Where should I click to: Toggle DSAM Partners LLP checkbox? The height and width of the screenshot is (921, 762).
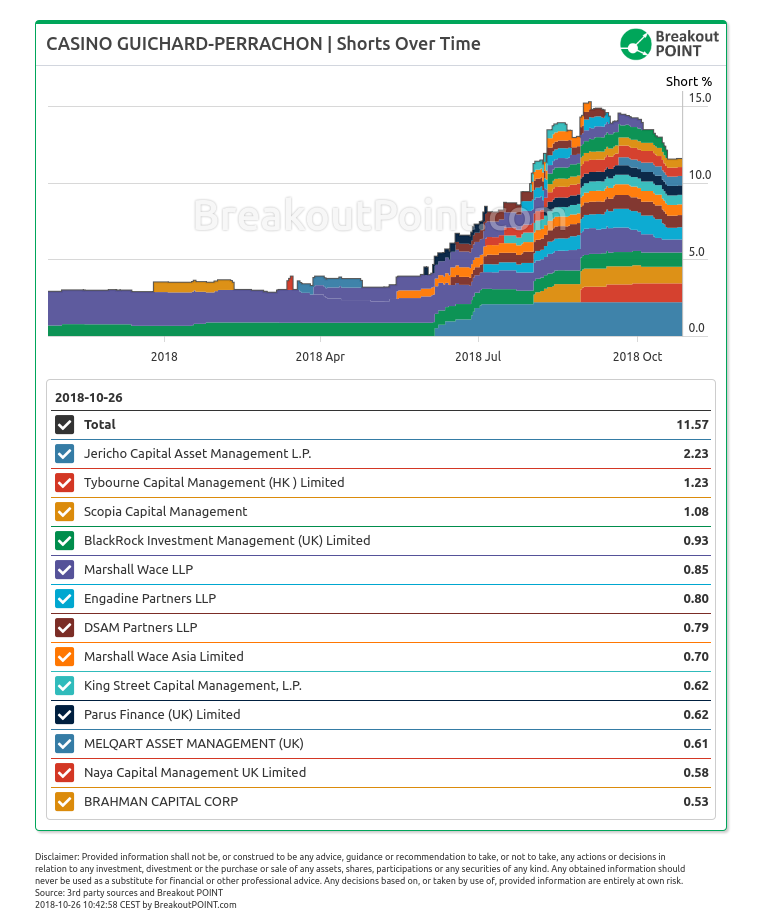[x=65, y=628]
